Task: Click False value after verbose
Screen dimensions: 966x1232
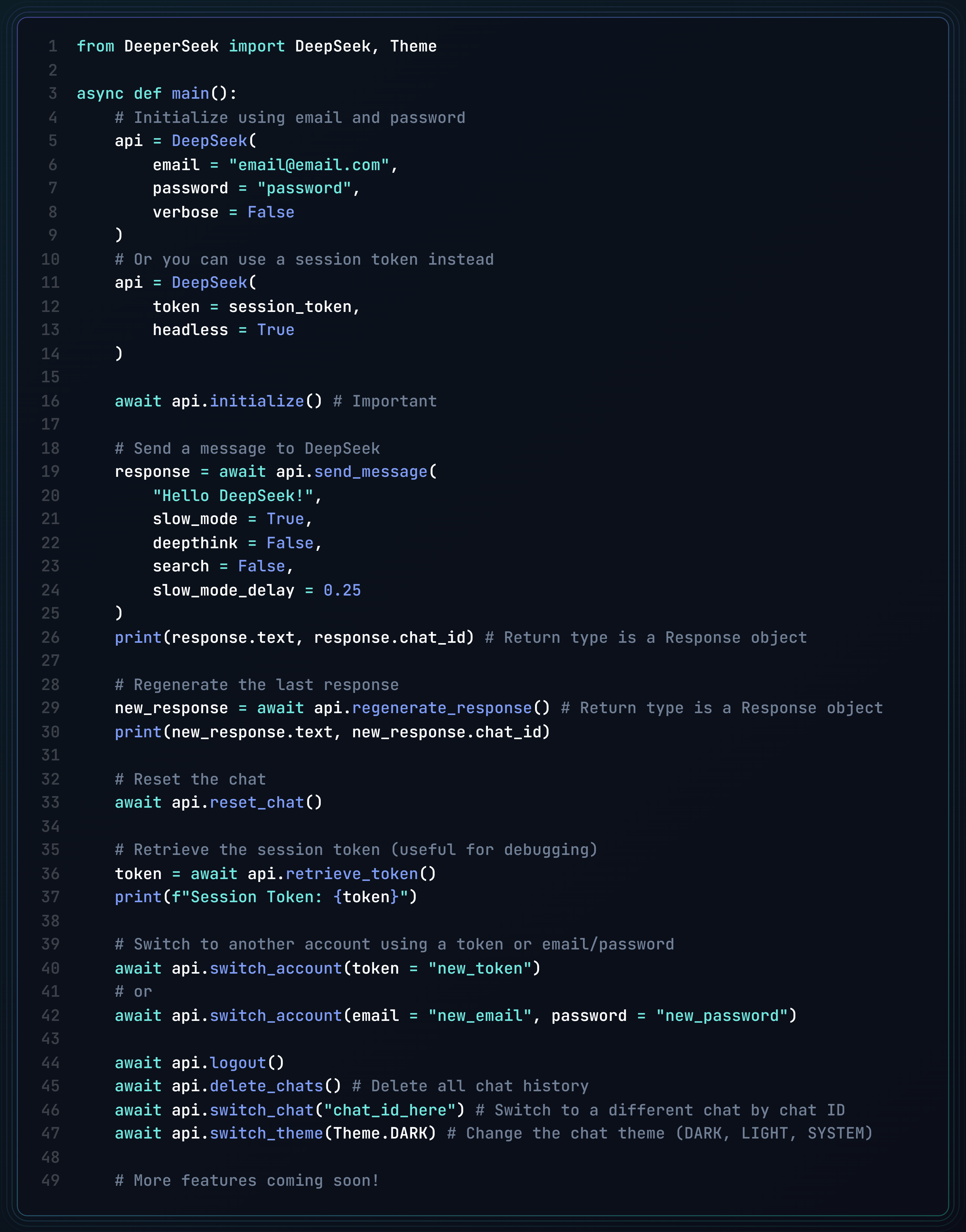Action: tap(271, 212)
